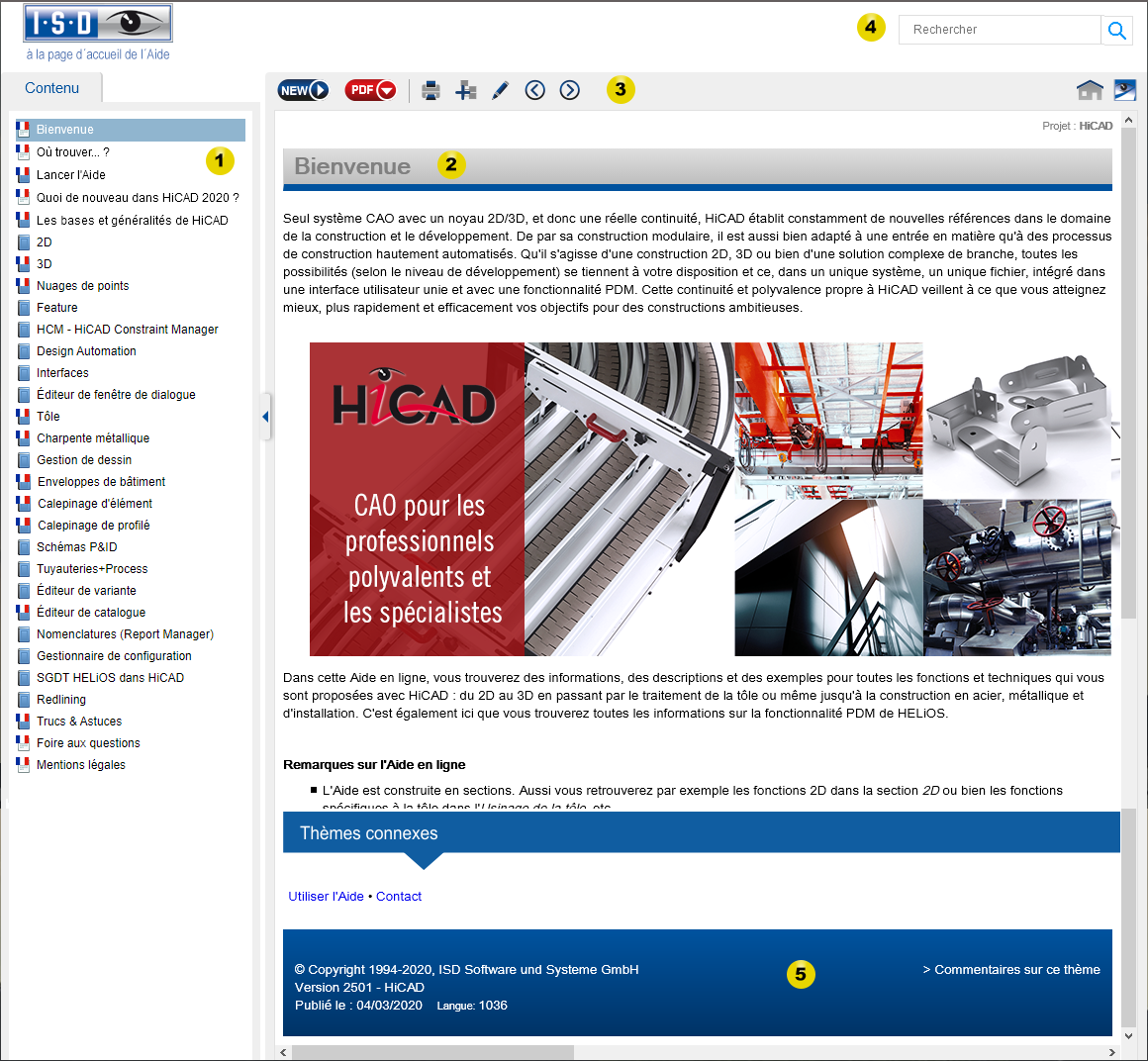Click the HiCAD banner image
The width and height of the screenshot is (1148, 1061).
(x=711, y=499)
